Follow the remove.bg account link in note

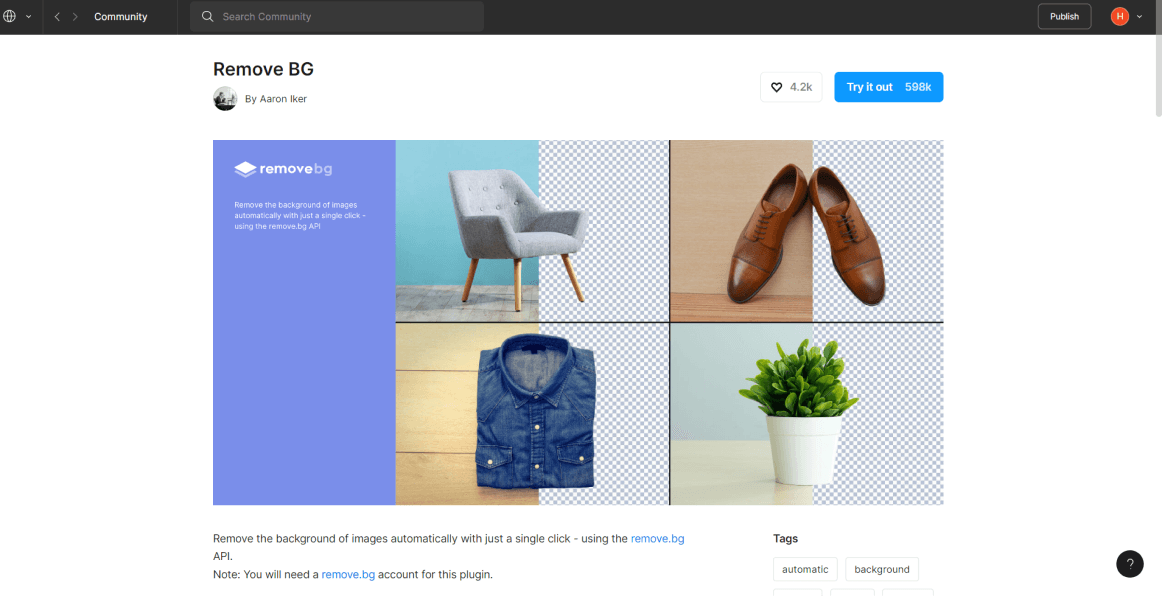coord(348,574)
